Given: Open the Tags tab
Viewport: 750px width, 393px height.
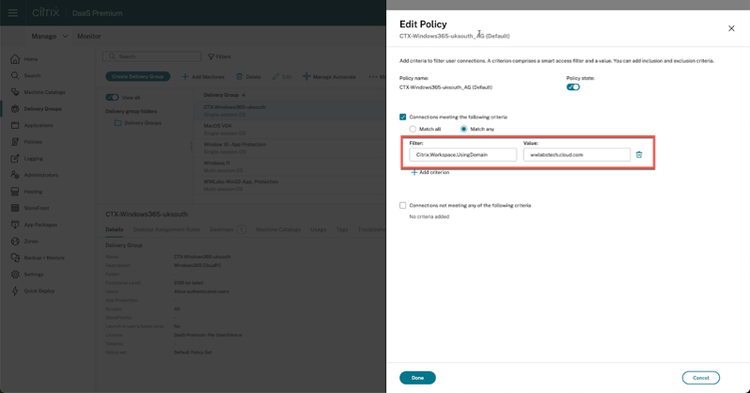Looking at the screenshot, I should (x=342, y=229).
